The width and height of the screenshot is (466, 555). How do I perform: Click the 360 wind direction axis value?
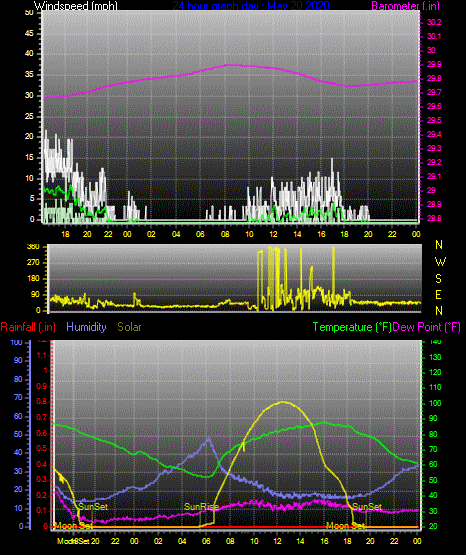tap(33, 247)
